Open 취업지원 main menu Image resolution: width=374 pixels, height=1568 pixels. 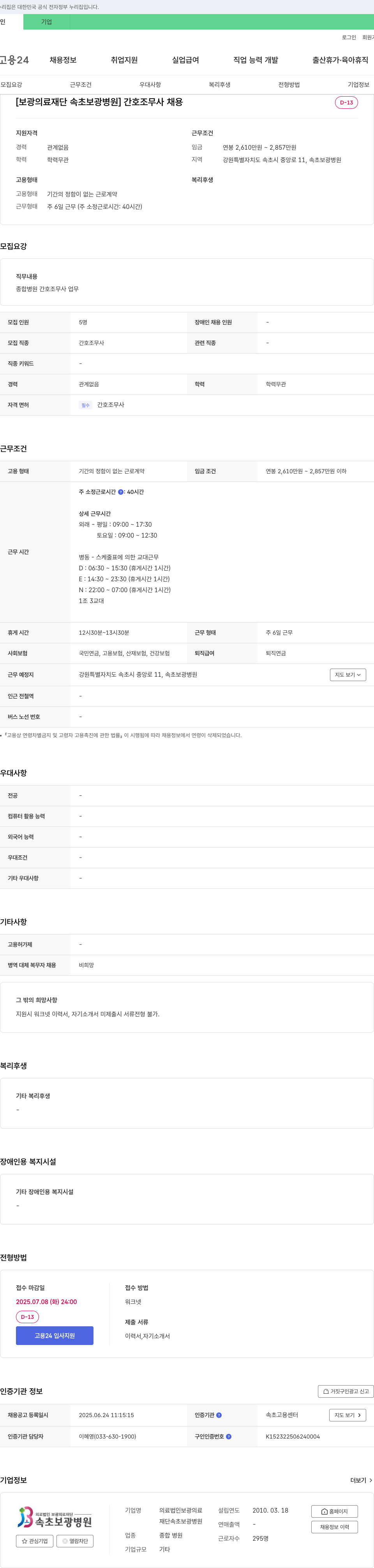point(124,60)
